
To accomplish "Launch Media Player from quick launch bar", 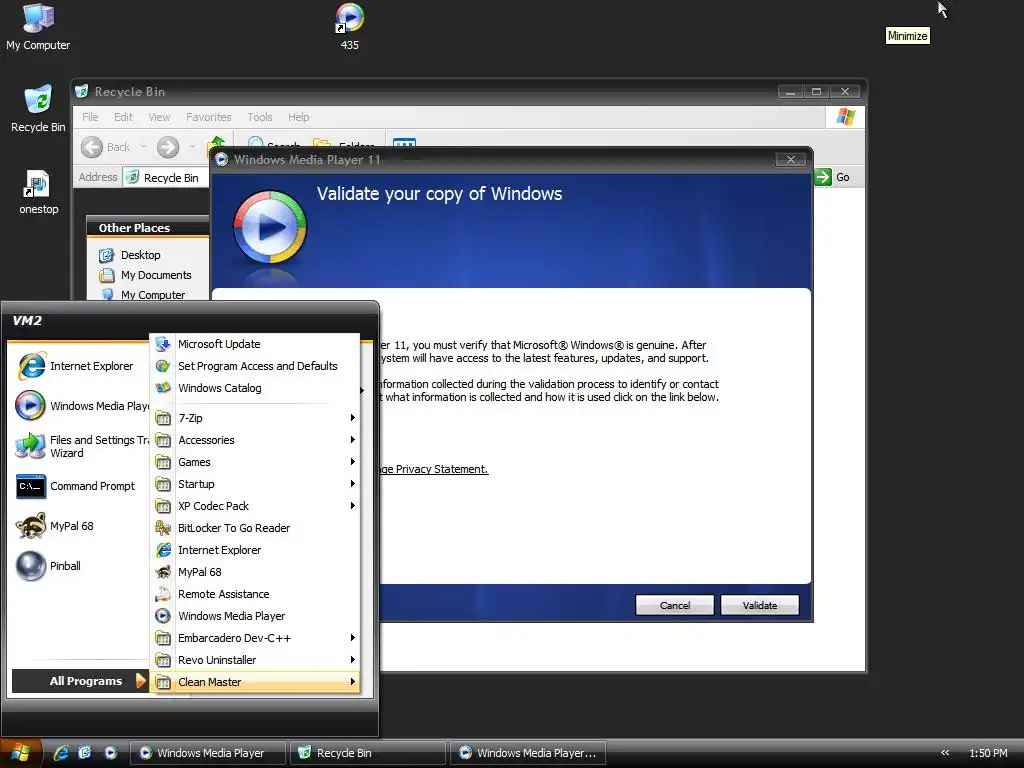I will [110, 753].
